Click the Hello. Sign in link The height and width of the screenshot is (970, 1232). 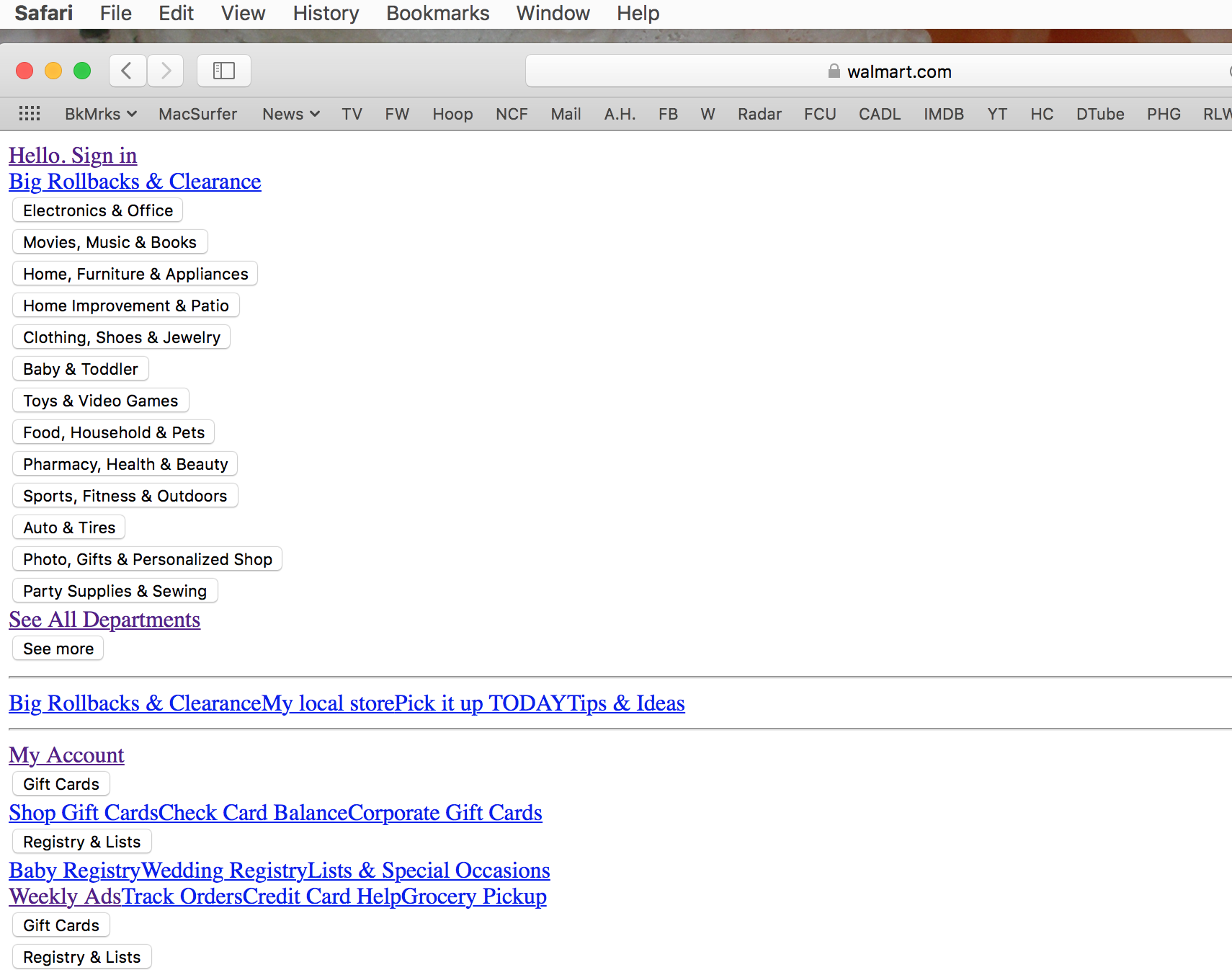click(x=73, y=156)
